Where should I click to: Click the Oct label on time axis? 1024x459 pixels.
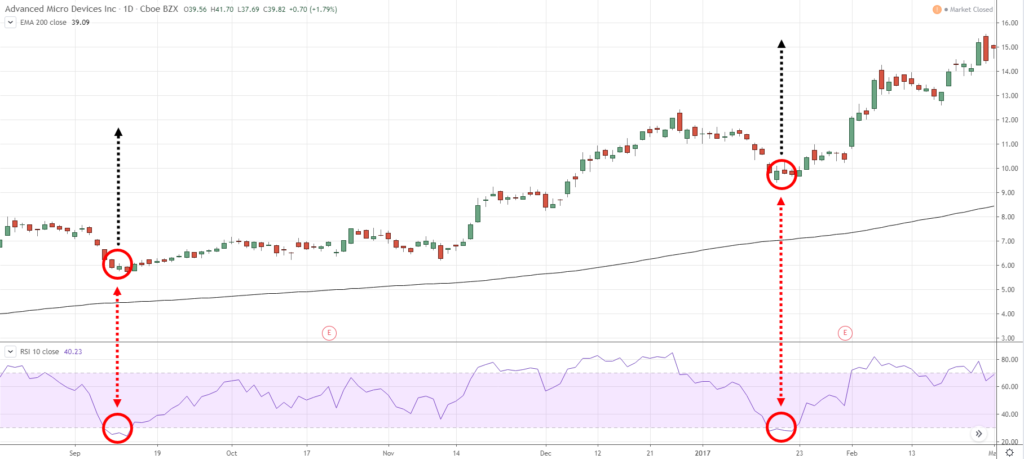click(x=231, y=452)
